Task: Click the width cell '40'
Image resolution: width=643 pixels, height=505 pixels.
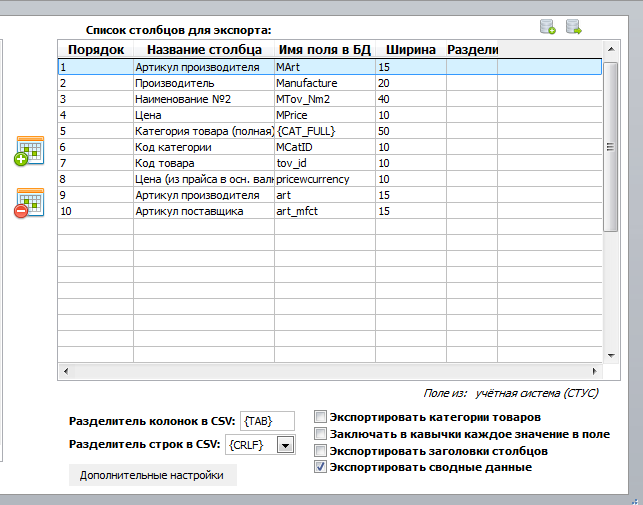Action: [x=411, y=99]
